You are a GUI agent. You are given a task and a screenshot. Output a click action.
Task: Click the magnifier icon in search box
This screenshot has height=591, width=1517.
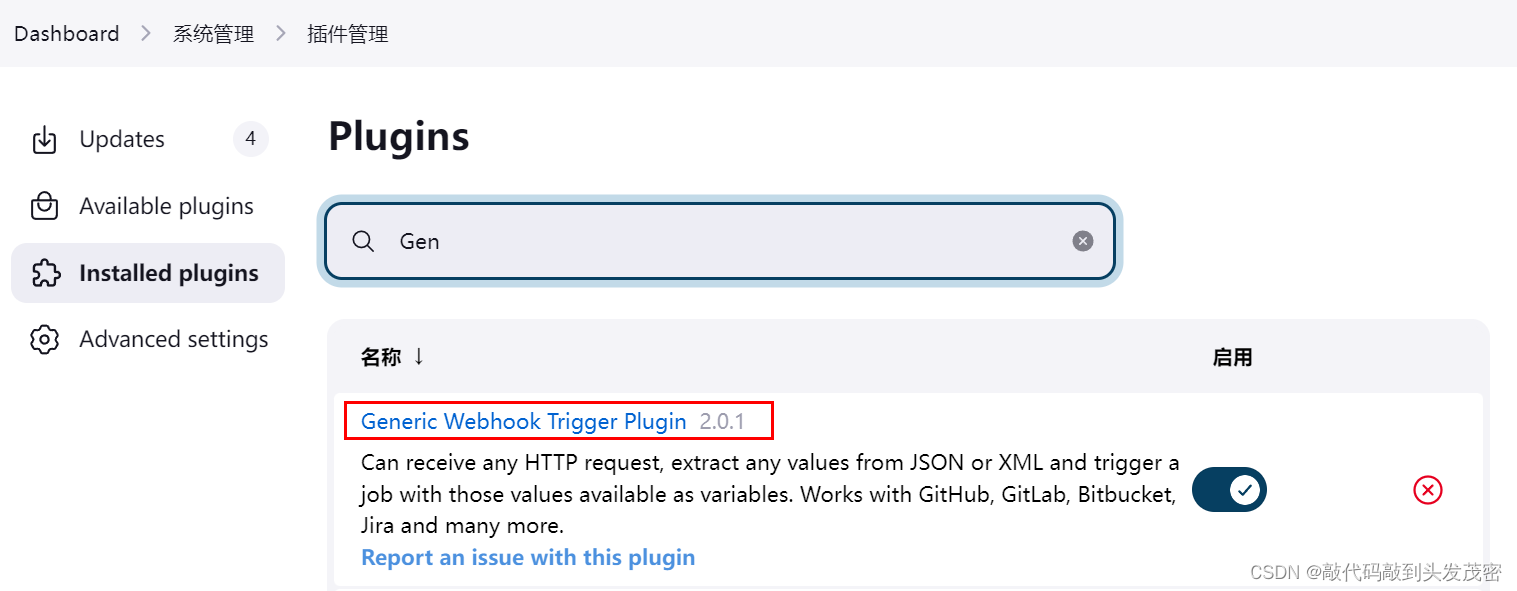364,241
